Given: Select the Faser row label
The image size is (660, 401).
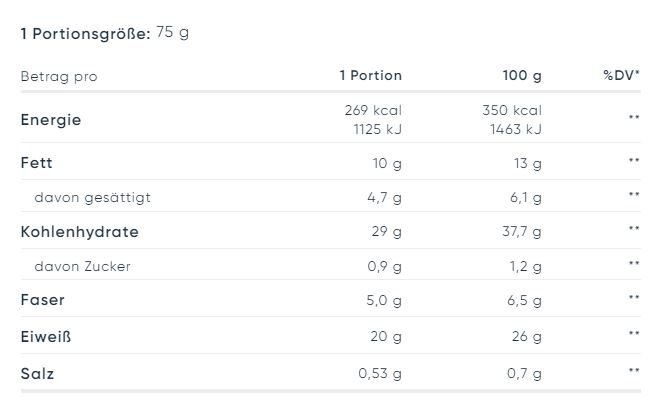Looking at the screenshot, I should tap(43, 300).
